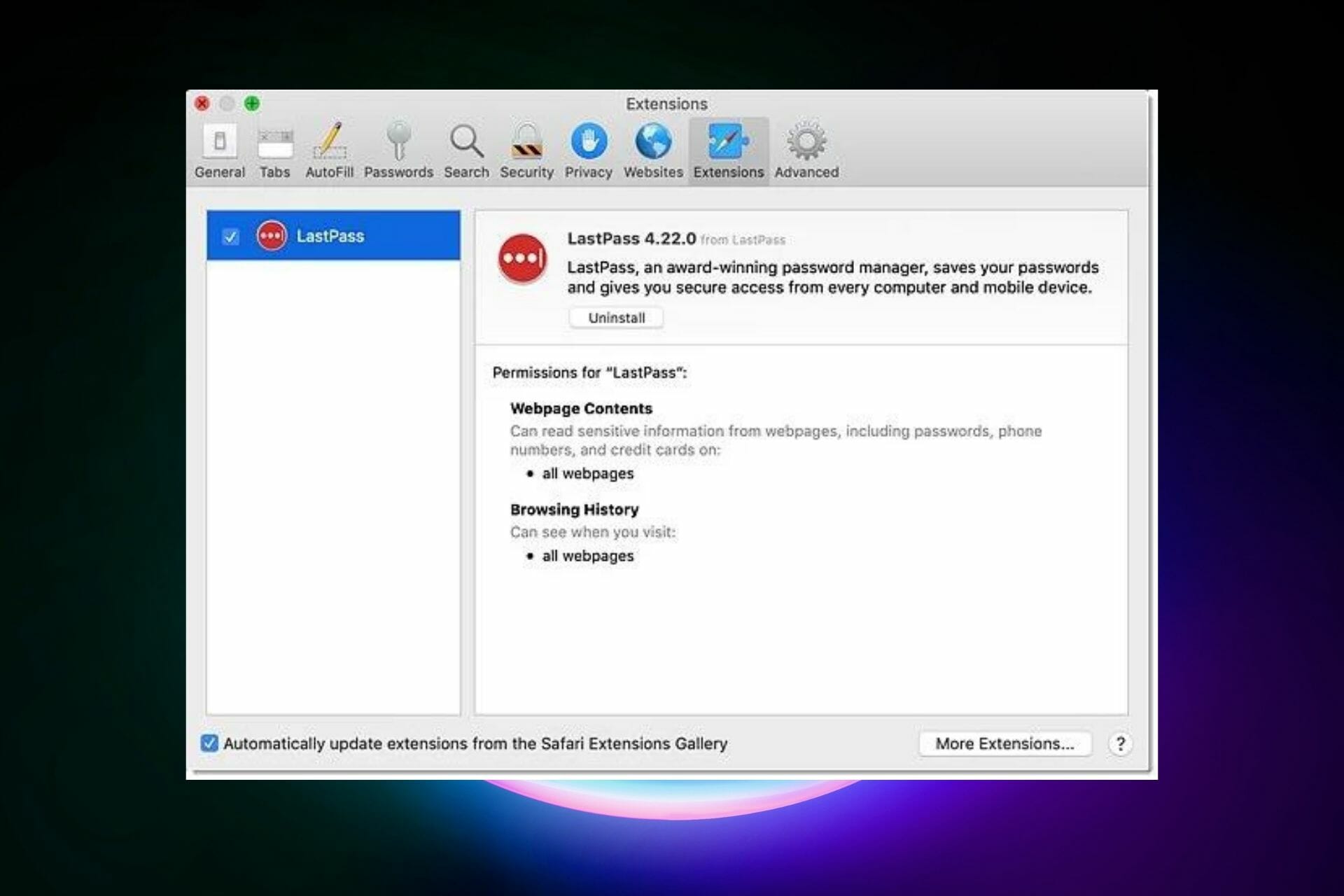This screenshot has height=896, width=1344.
Task: Click the help question mark button
Action: coord(1121,743)
